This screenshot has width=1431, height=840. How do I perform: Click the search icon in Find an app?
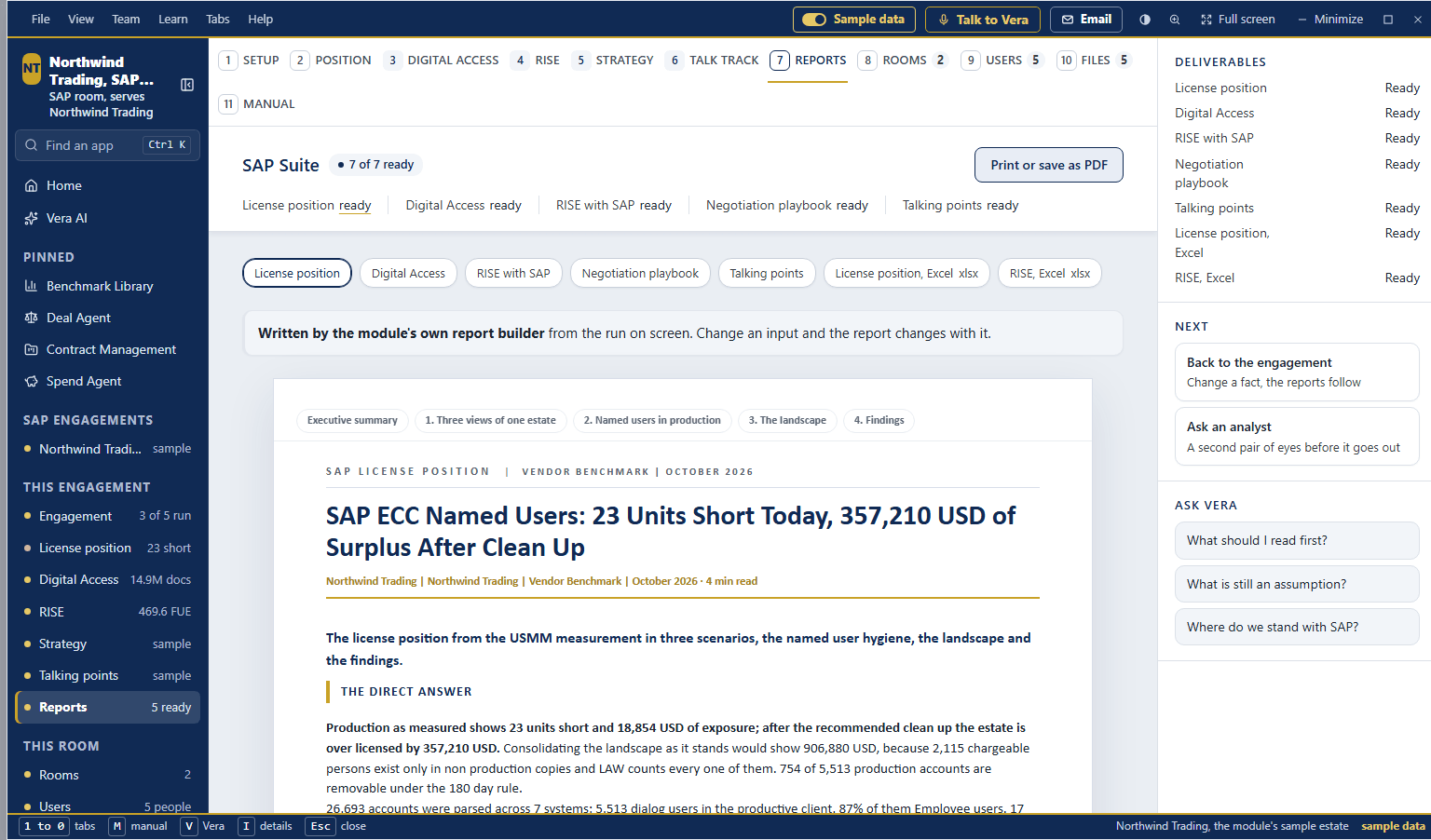pyautogui.click(x=32, y=145)
